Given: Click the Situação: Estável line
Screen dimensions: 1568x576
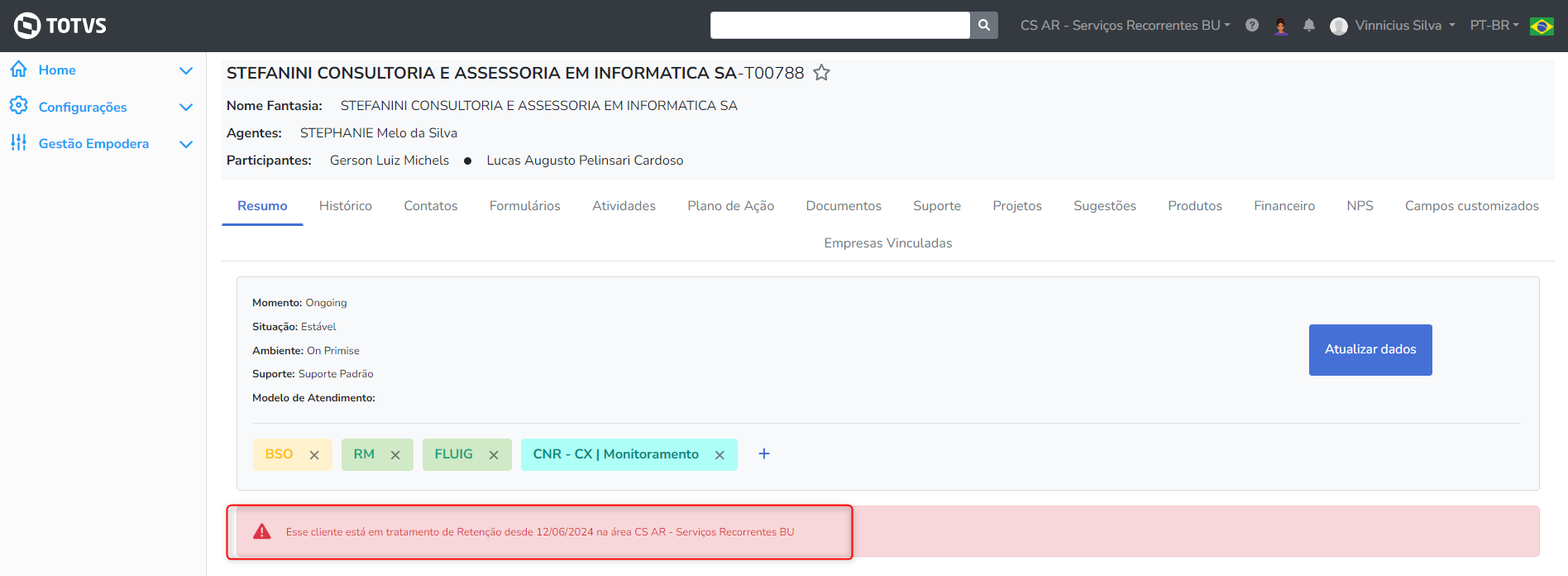Looking at the screenshot, I should tap(294, 327).
